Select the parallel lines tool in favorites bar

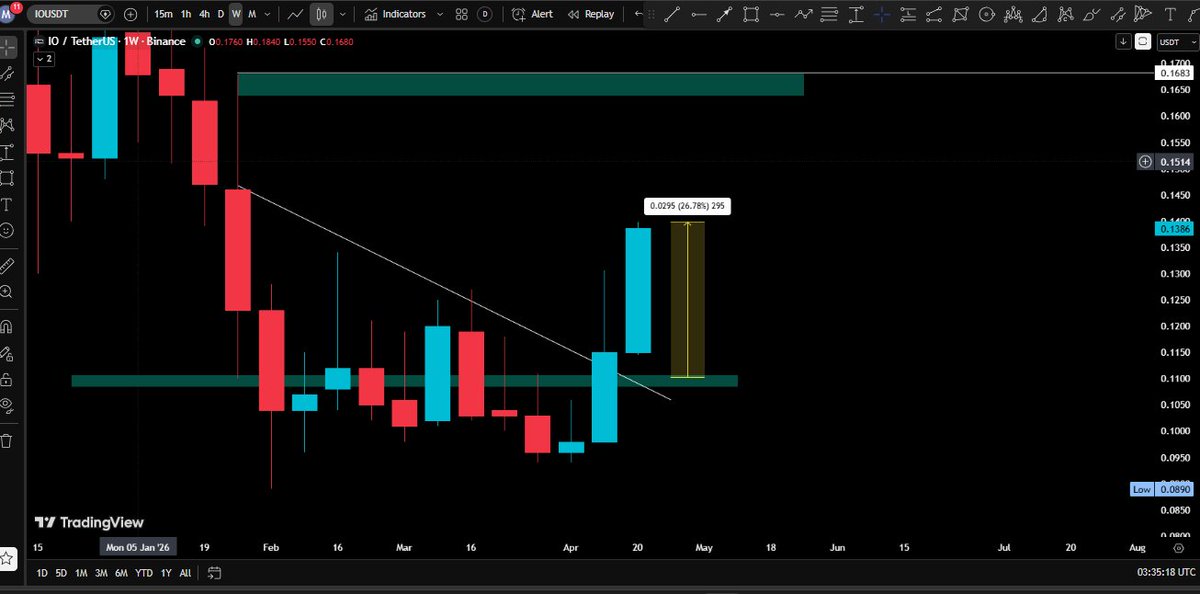[829, 14]
